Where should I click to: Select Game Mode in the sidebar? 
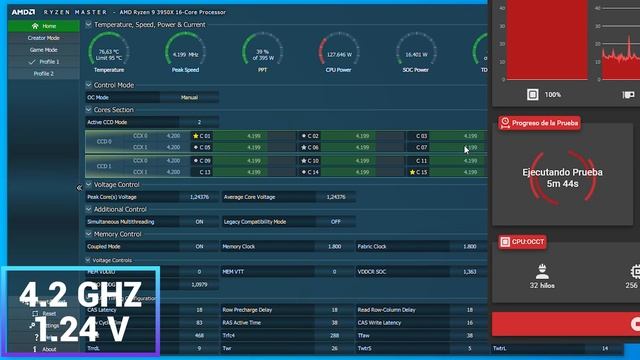(44, 50)
